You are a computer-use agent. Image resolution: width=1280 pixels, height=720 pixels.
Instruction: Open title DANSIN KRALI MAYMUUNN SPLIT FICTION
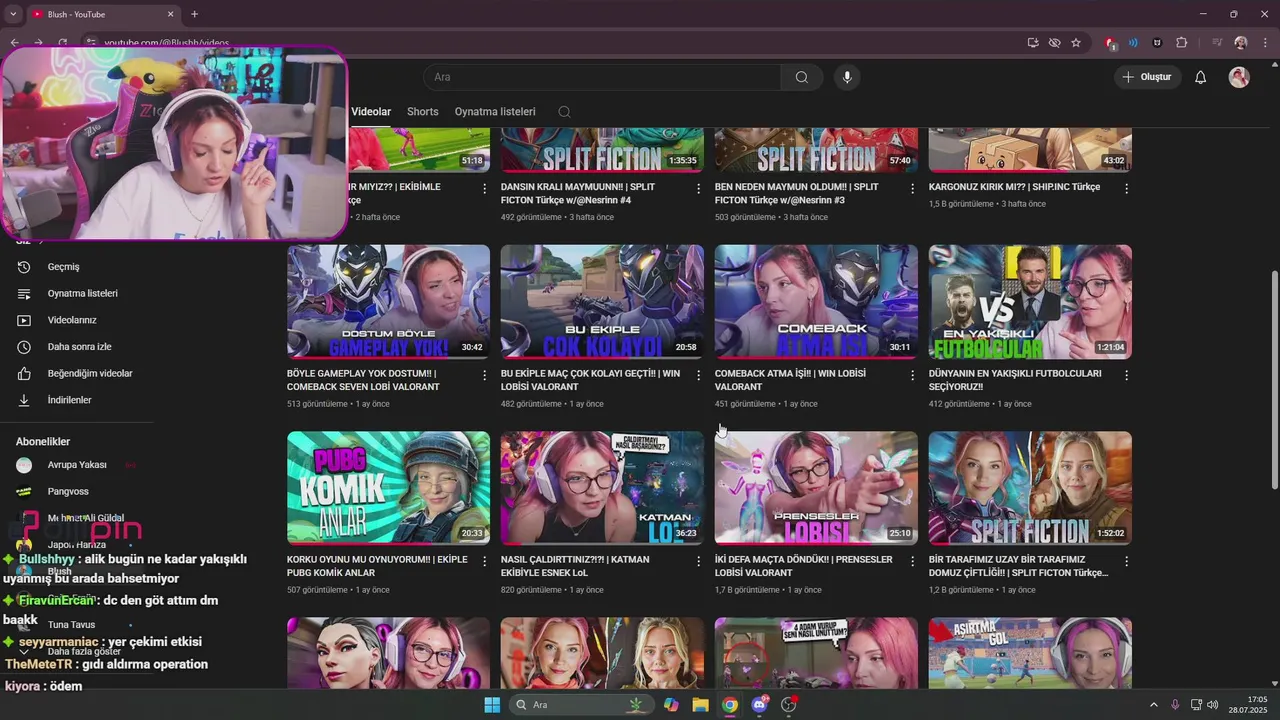tap(578, 193)
